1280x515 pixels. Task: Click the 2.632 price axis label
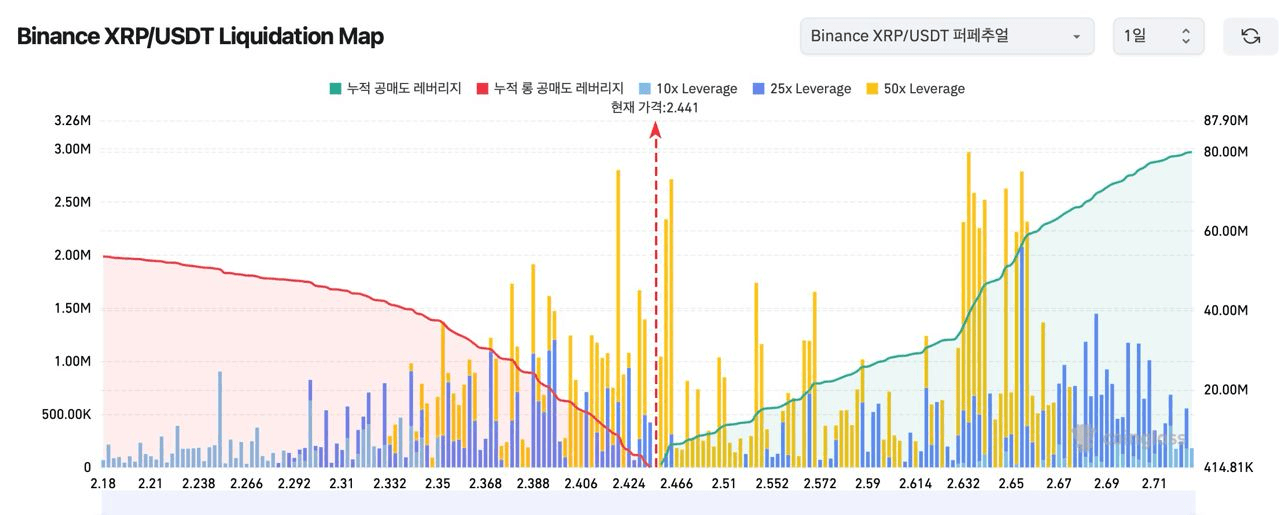[963, 484]
